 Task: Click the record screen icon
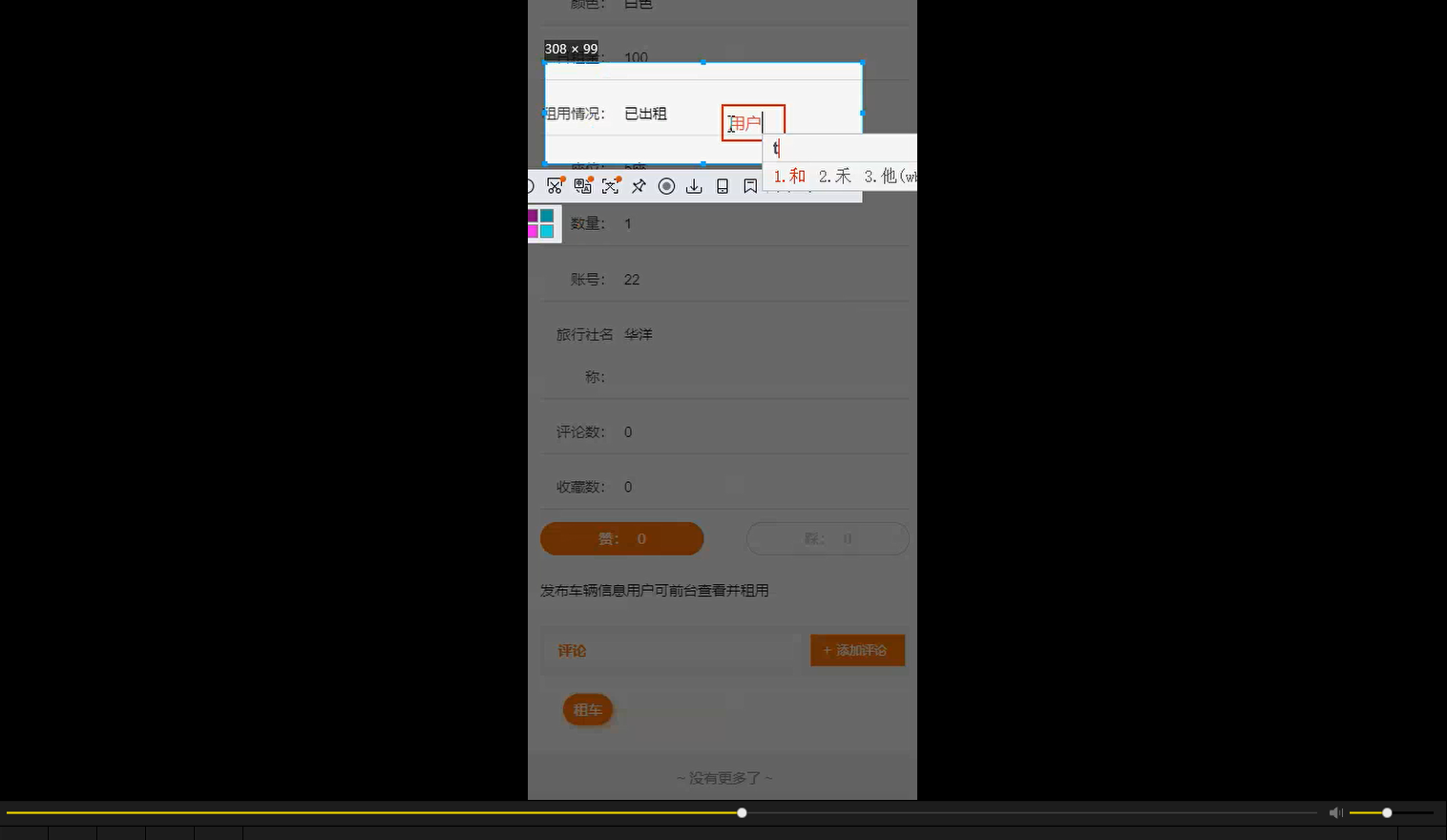point(666,186)
